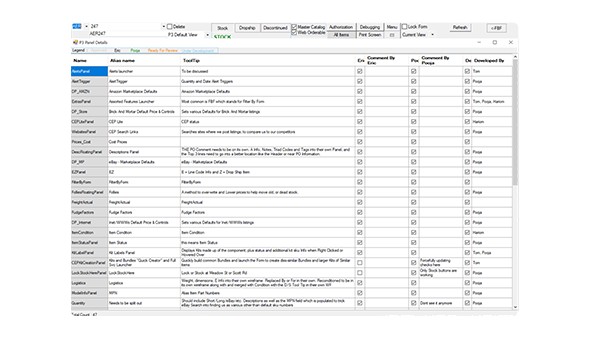Expand the 247 combo box arrow
This screenshot has width=590, height=360.
164,26
